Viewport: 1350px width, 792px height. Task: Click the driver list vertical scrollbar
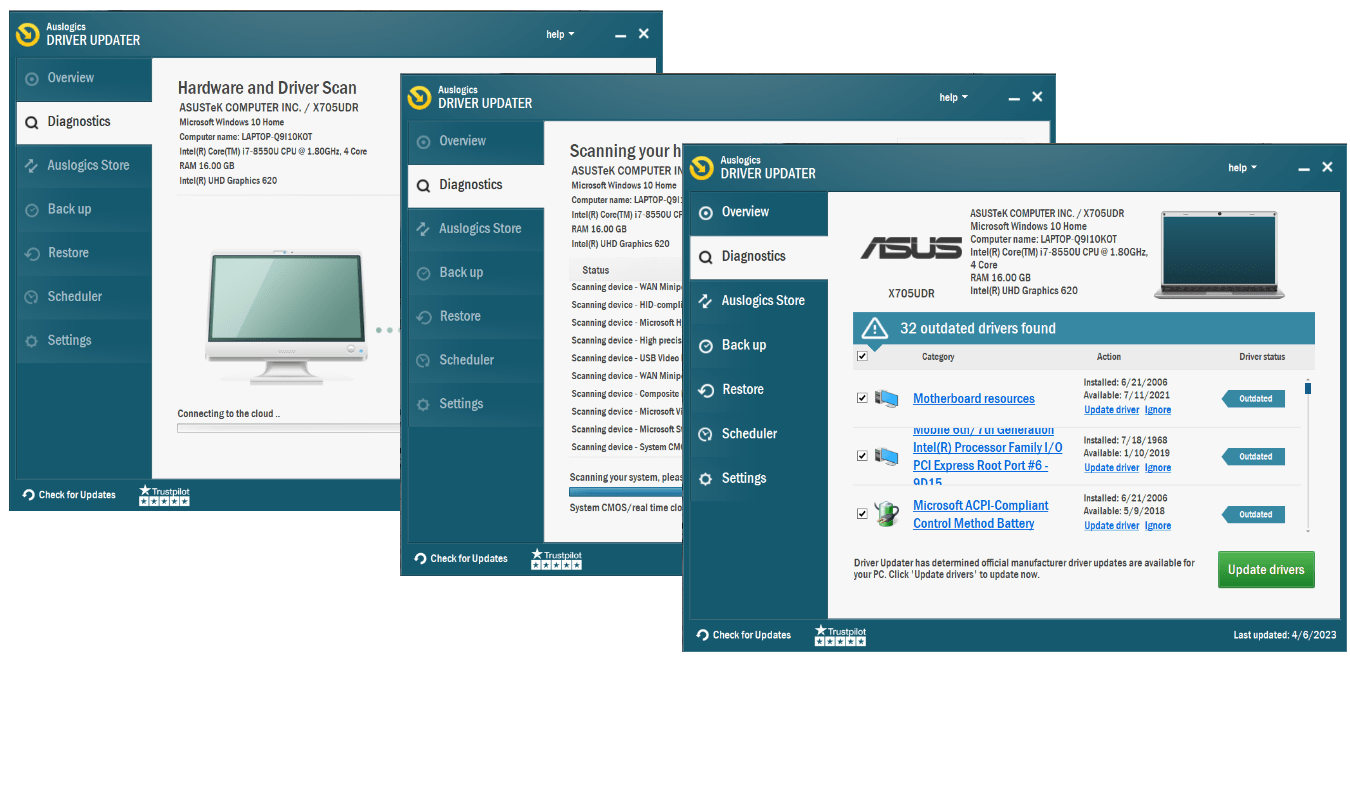point(1307,454)
